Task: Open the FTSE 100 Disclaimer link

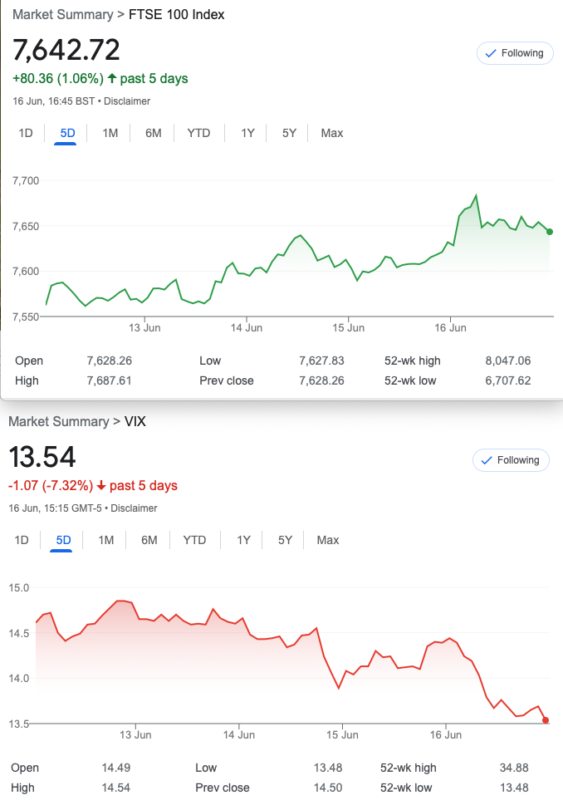Action: tap(127, 101)
